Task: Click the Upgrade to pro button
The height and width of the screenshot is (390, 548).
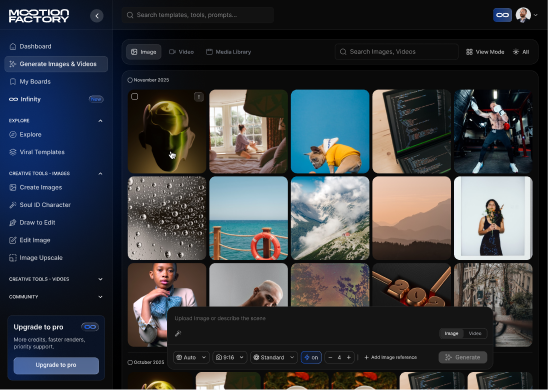Action: (56, 365)
